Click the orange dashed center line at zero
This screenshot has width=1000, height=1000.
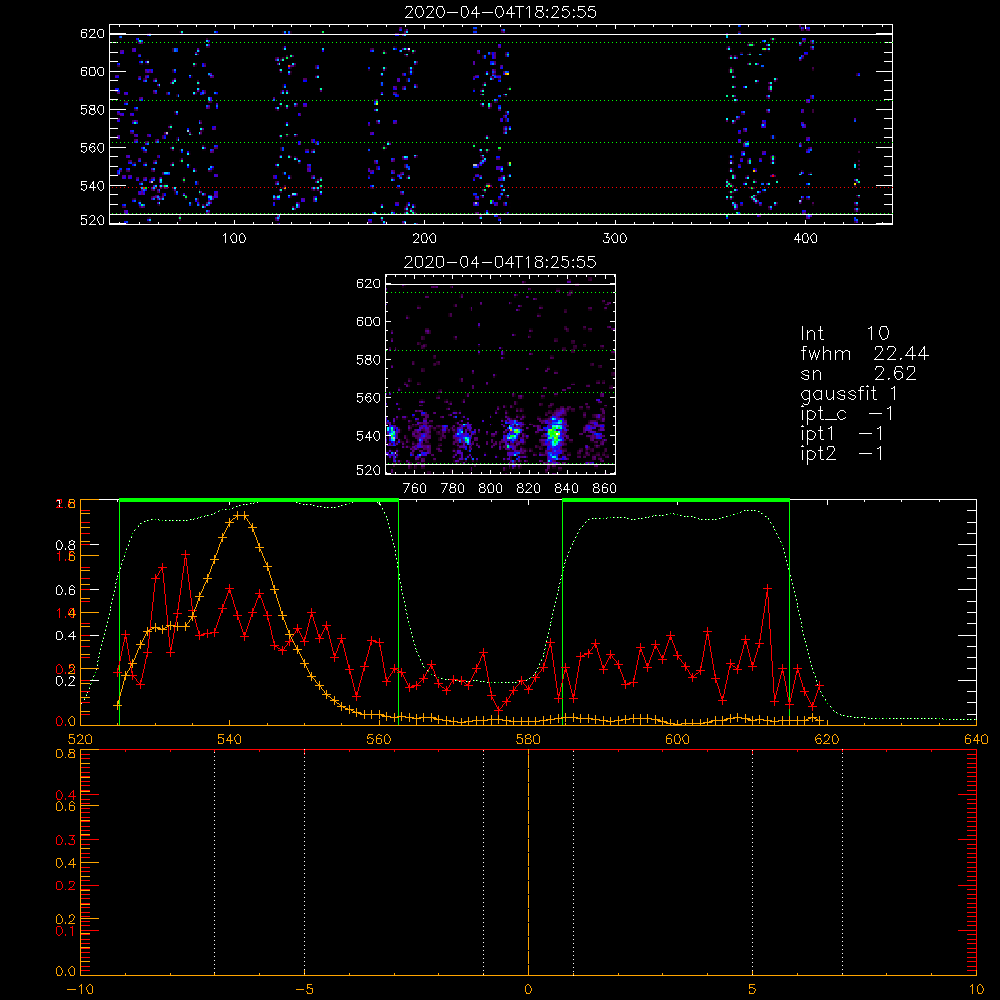(x=528, y=862)
